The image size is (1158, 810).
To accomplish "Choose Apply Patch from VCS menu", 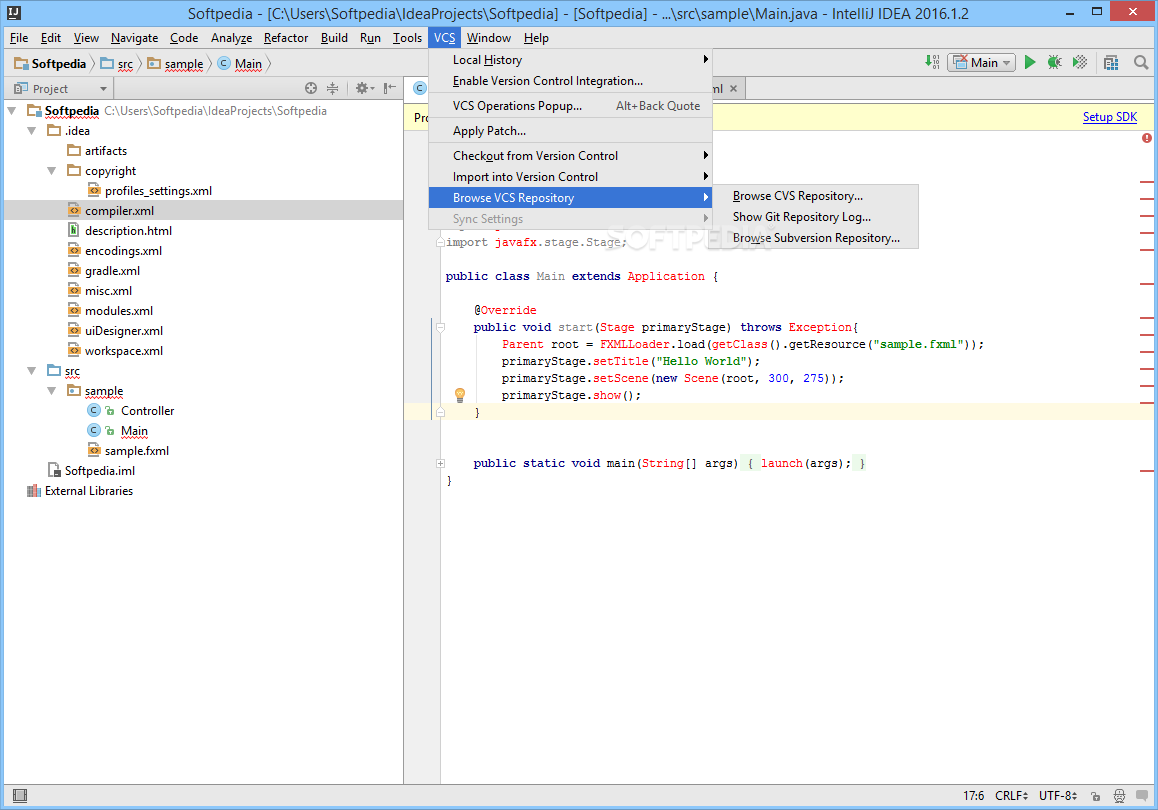I will coord(570,131).
